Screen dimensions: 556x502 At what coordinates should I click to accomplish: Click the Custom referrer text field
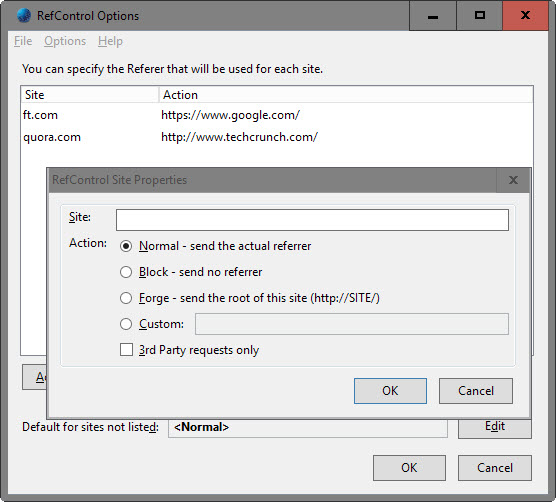(352, 324)
